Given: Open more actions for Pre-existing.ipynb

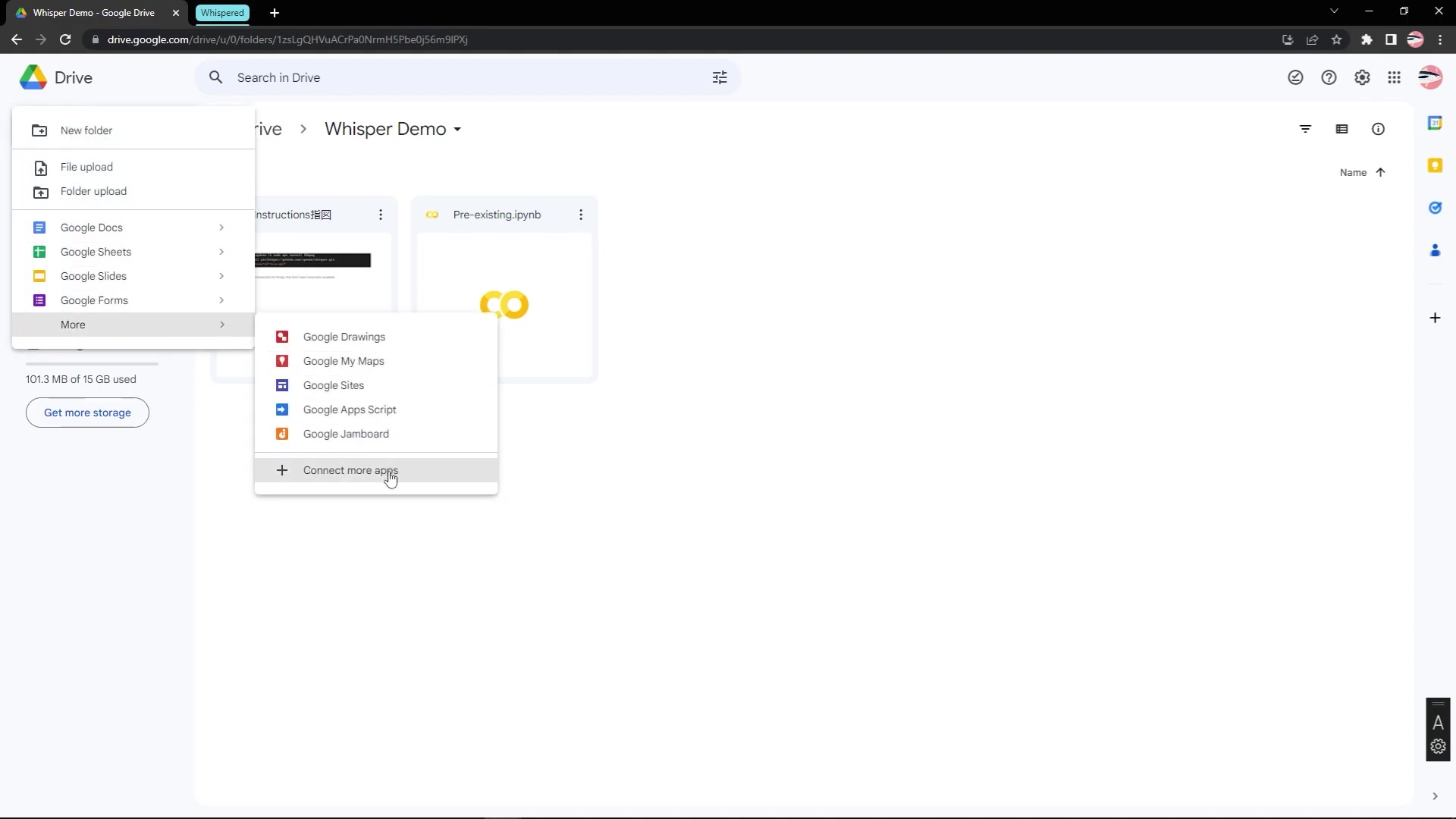Looking at the screenshot, I should (581, 215).
